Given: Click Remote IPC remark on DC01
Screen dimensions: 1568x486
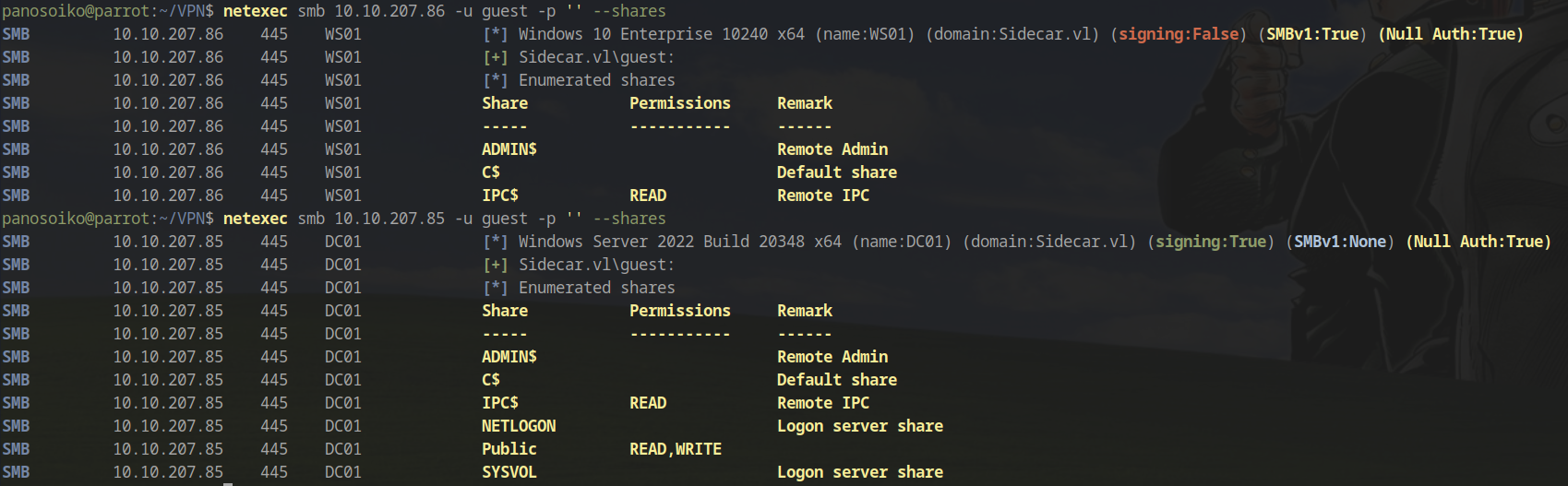Looking at the screenshot, I should [823, 403].
